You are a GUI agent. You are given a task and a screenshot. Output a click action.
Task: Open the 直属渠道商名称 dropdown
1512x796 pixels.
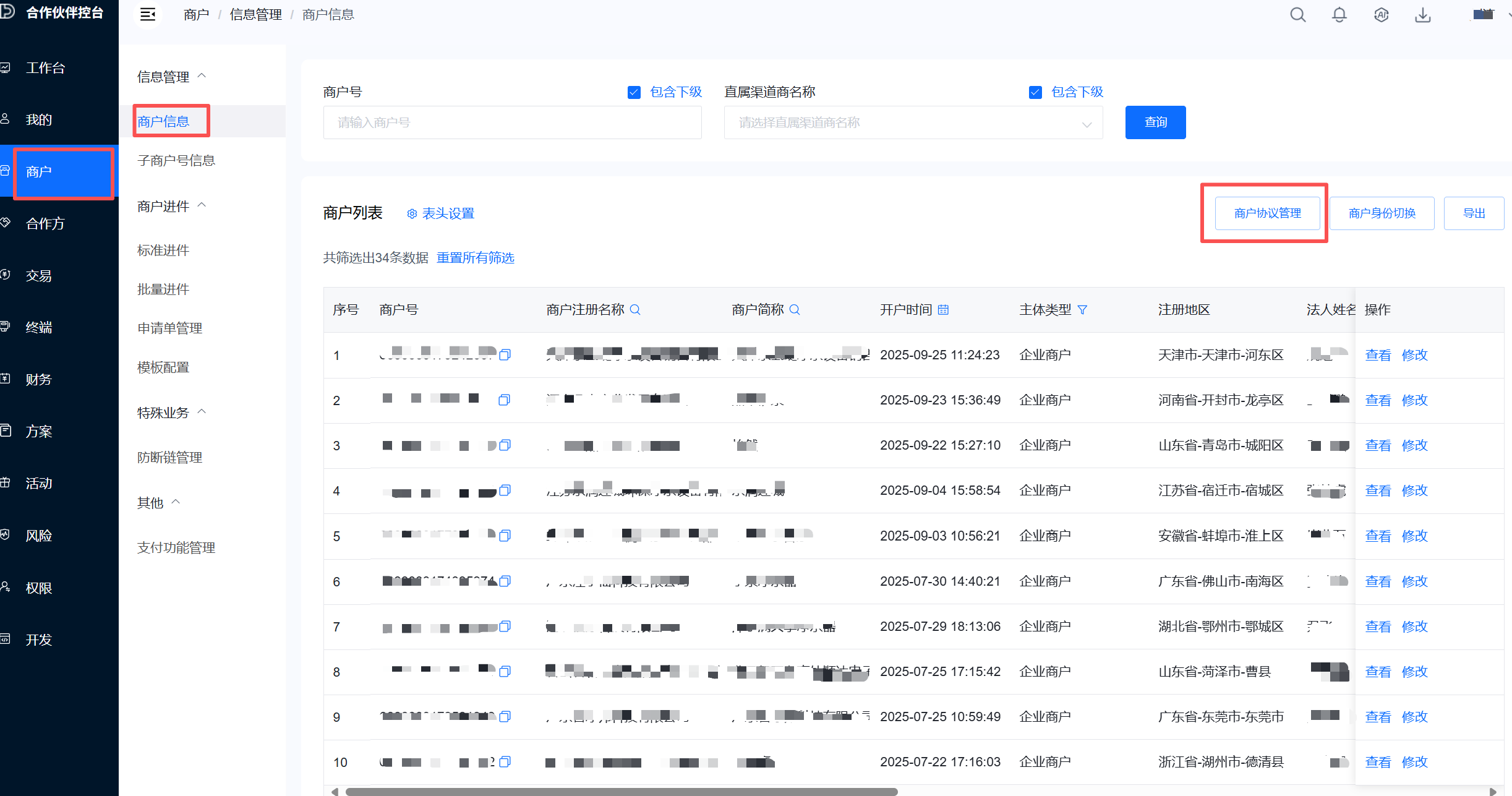[x=913, y=122]
